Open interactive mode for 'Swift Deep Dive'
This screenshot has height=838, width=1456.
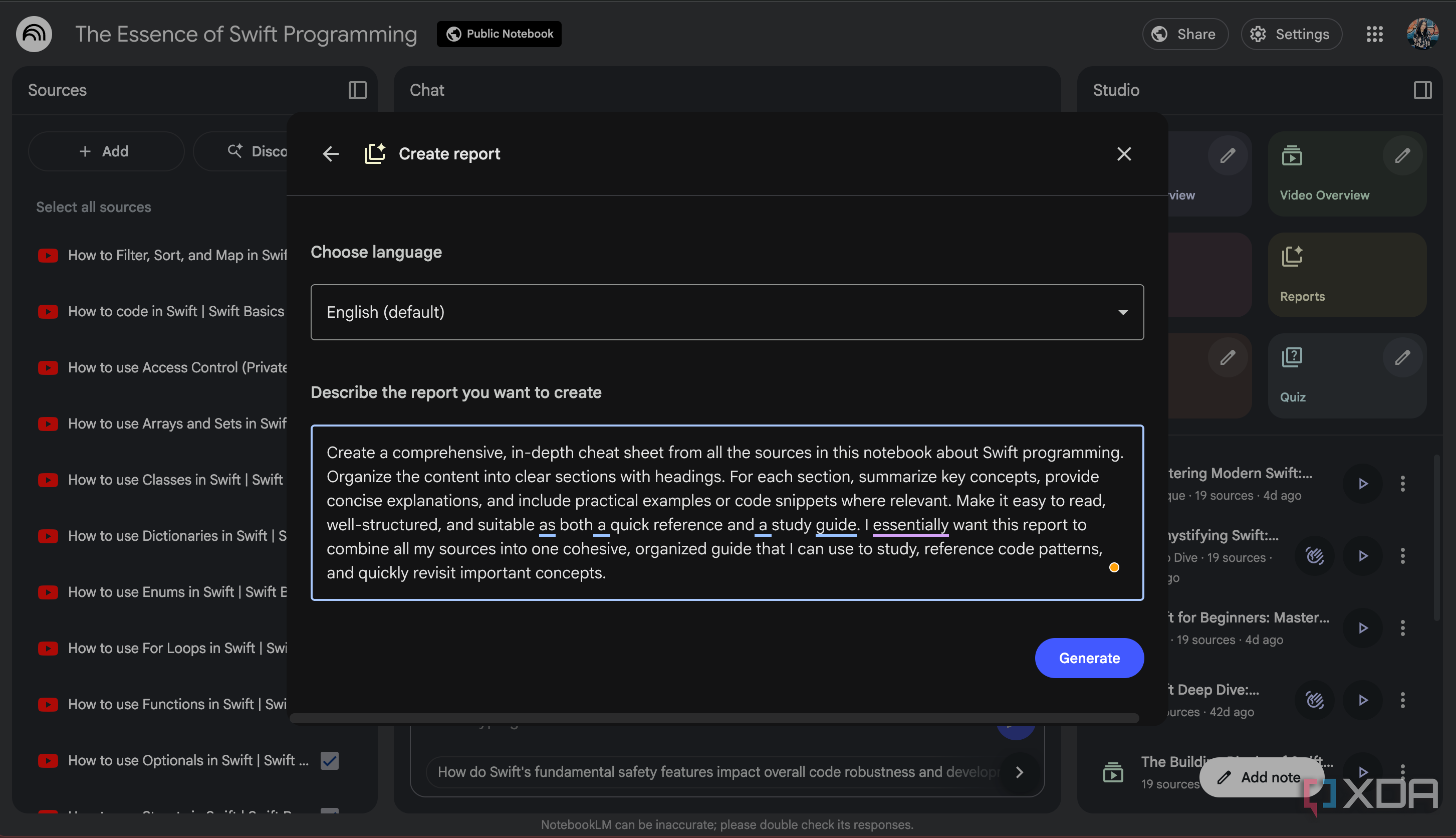click(x=1315, y=700)
